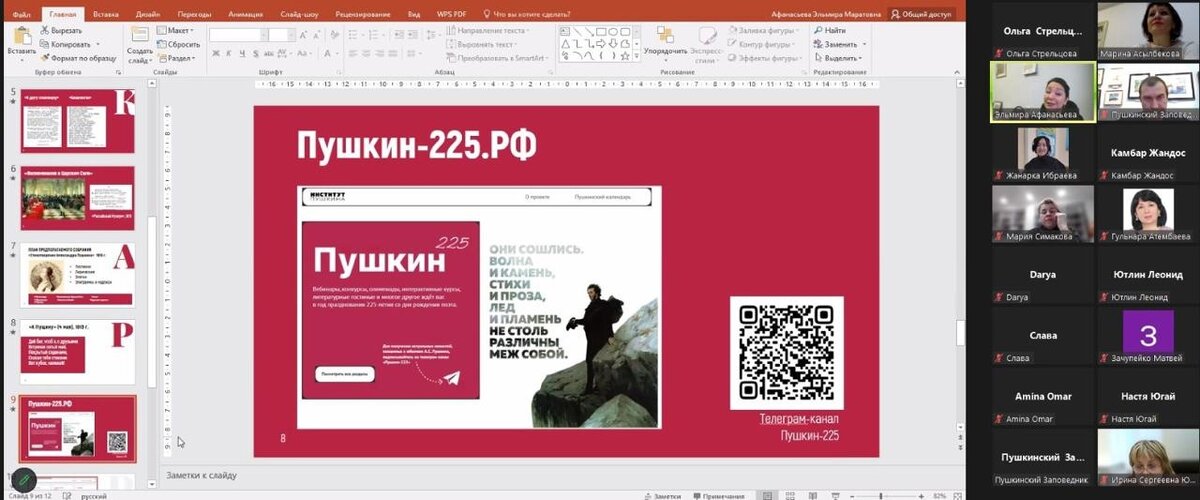Select the star shape in gallery
Screen dimensions: 1200x500
(625, 56)
